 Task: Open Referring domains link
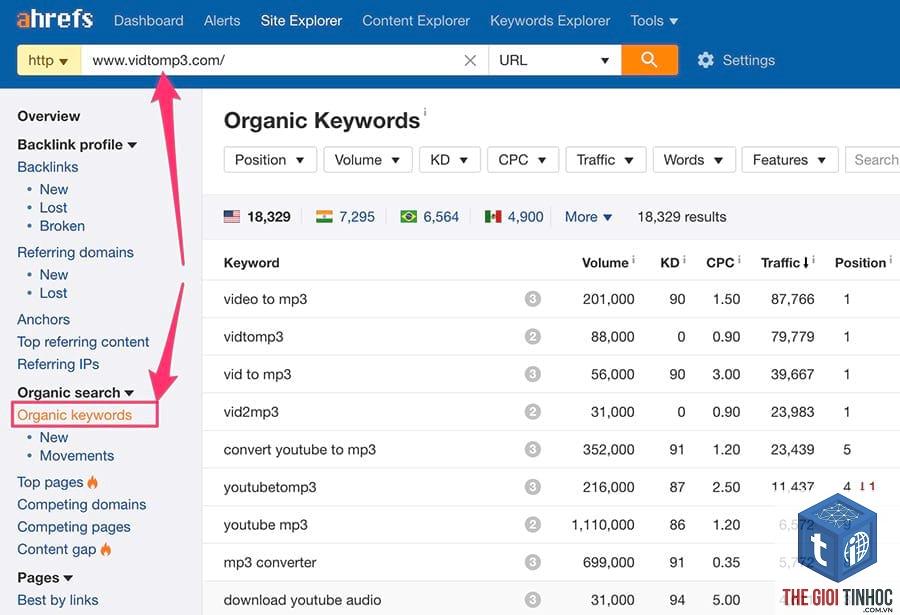pos(75,252)
